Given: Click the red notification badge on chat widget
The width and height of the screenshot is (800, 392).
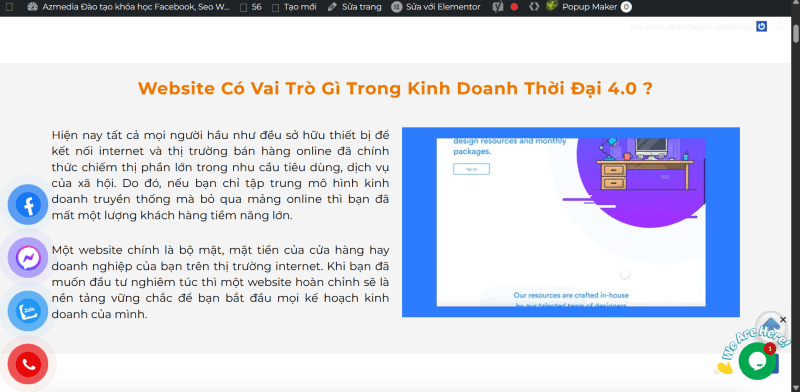Looking at the screenshot, I should pyautogui.click(x=769, y=348).
